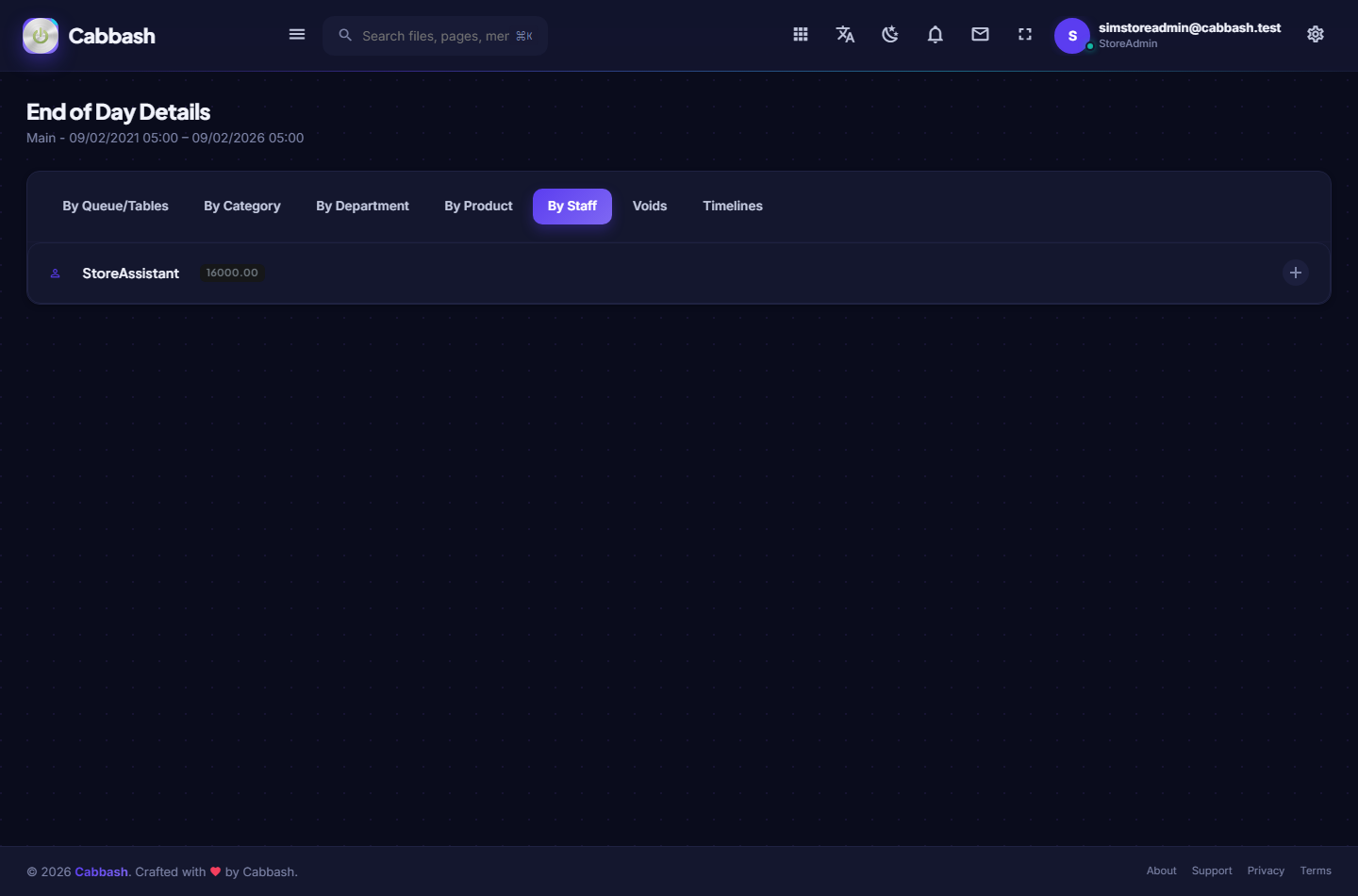The image size is (1358, 896).
Task: Click the Main date range subtitle
Action: pos(165,138)
